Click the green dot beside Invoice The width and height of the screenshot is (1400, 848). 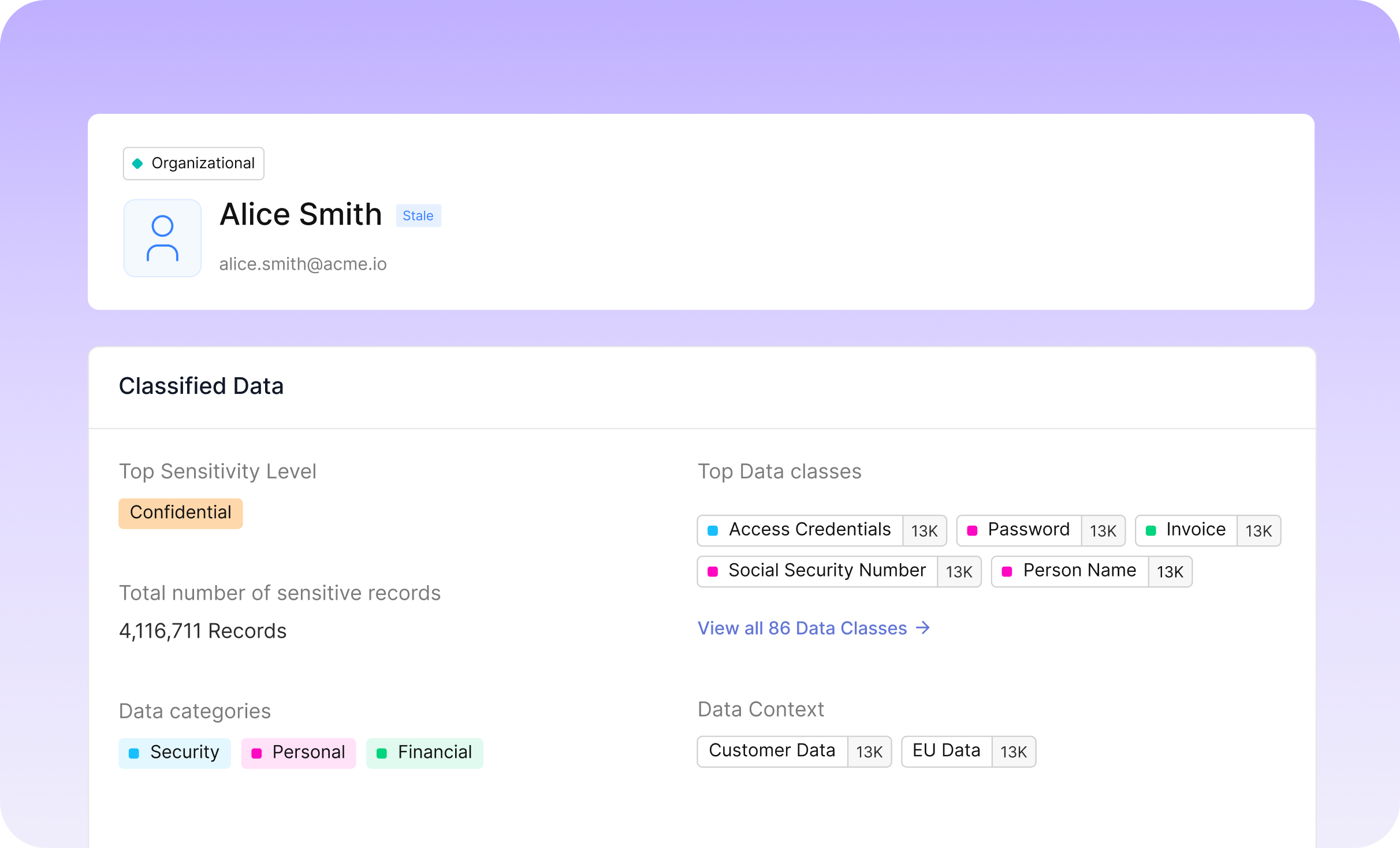1150,530
